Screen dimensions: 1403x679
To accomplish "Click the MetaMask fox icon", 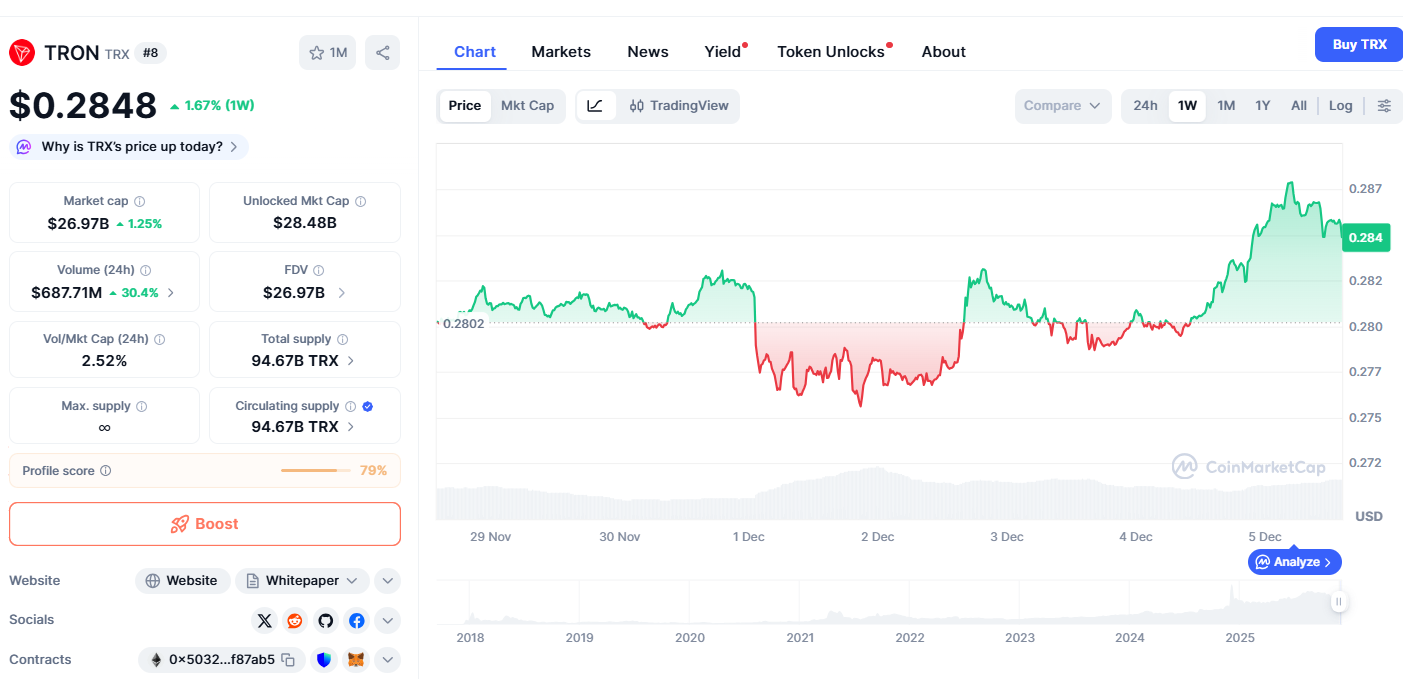I will tap(356, 660).
